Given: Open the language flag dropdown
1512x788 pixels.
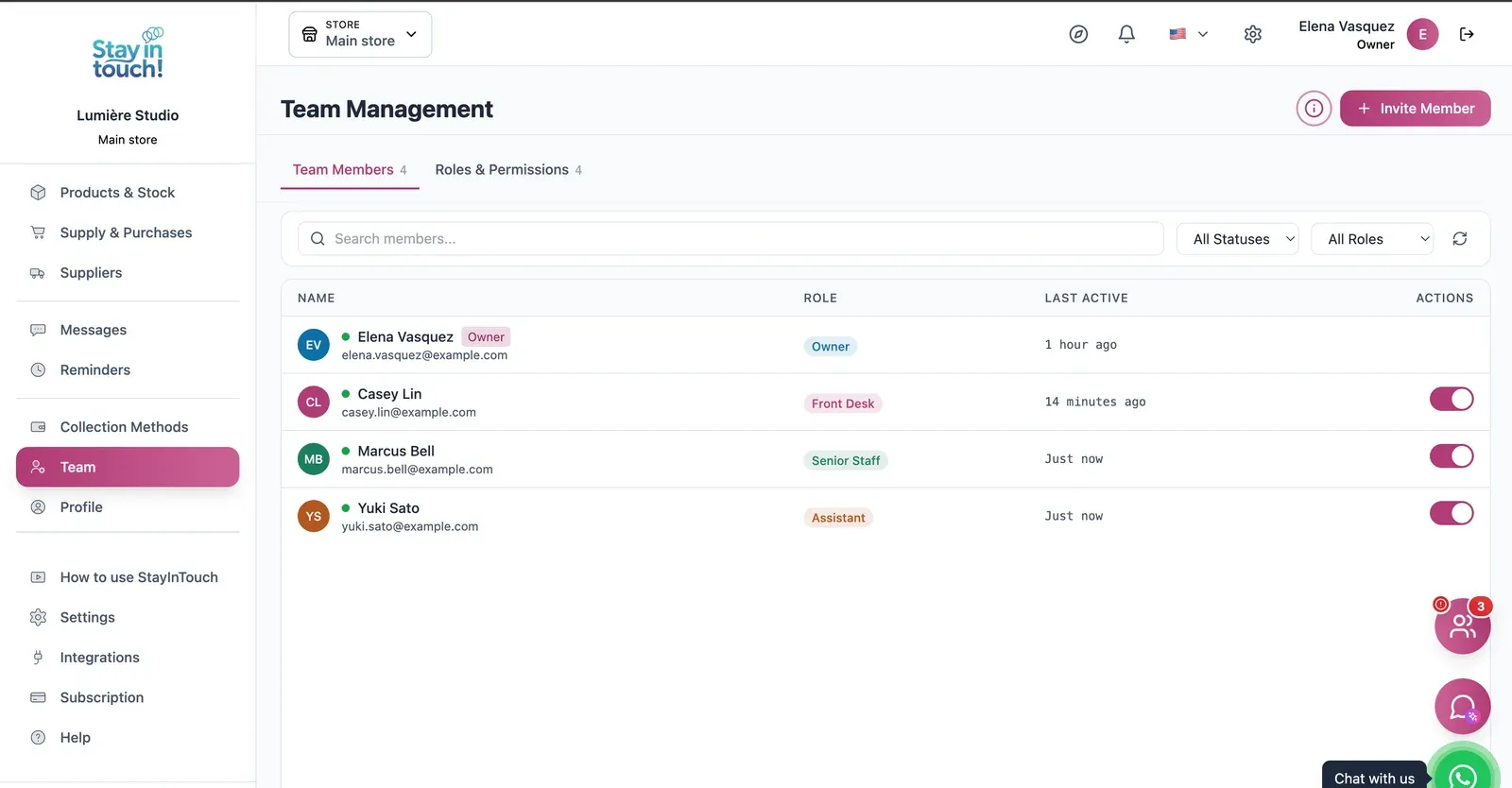Looking at the screenshot, I should [1189, 34].
